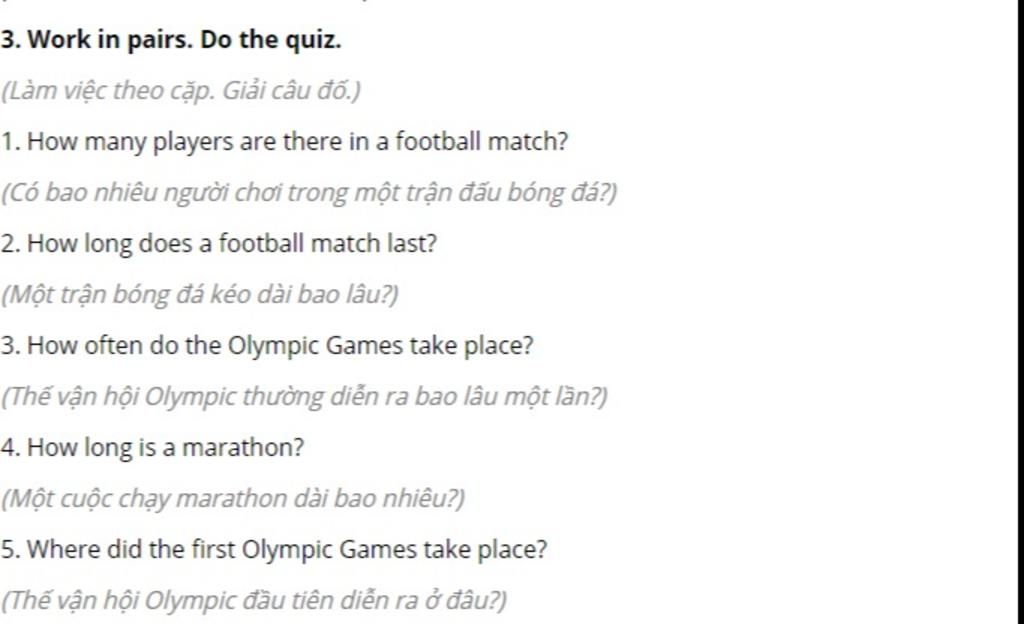Click the translation "Thế vận hội Olympic đầu tiên diễn ra ở đâu?"
This screenshot has width=1024, height=624.
click(253, 601)
